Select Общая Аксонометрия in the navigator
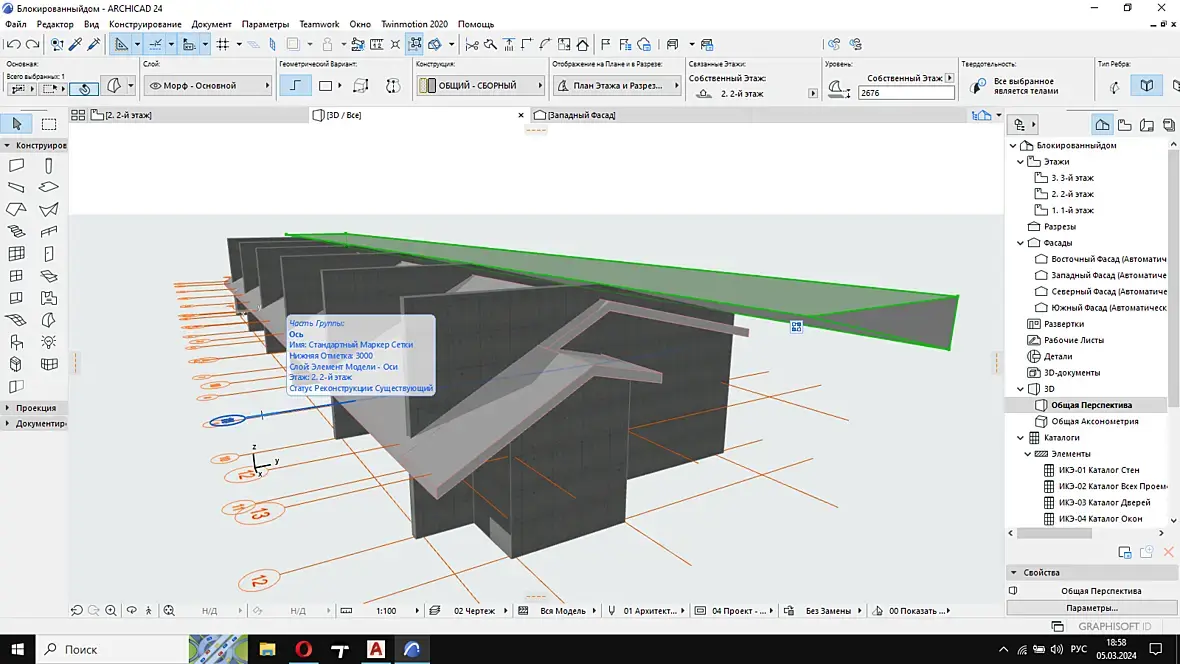The height and width of the screenshot is (664, 1180). 1094,421
